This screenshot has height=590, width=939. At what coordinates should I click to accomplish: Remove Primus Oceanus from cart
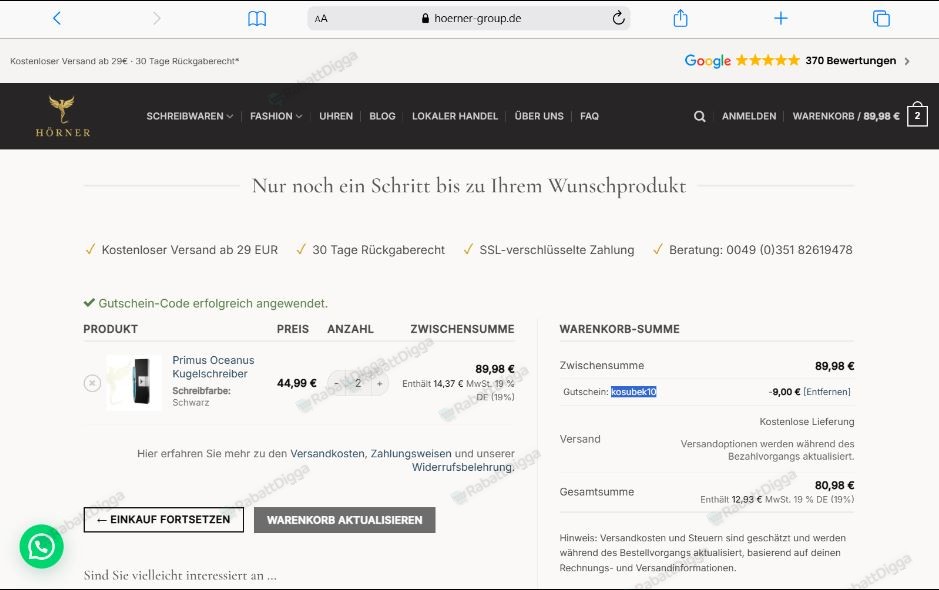coord(92,383)
